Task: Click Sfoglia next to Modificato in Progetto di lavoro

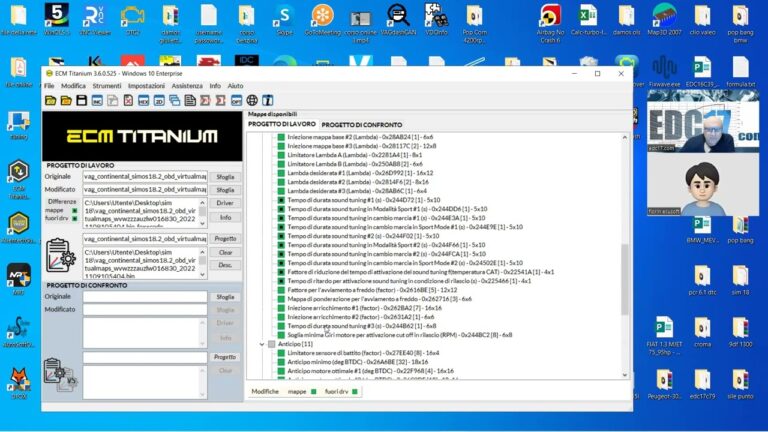Action: pyautogui.click(x=225, y=190)
